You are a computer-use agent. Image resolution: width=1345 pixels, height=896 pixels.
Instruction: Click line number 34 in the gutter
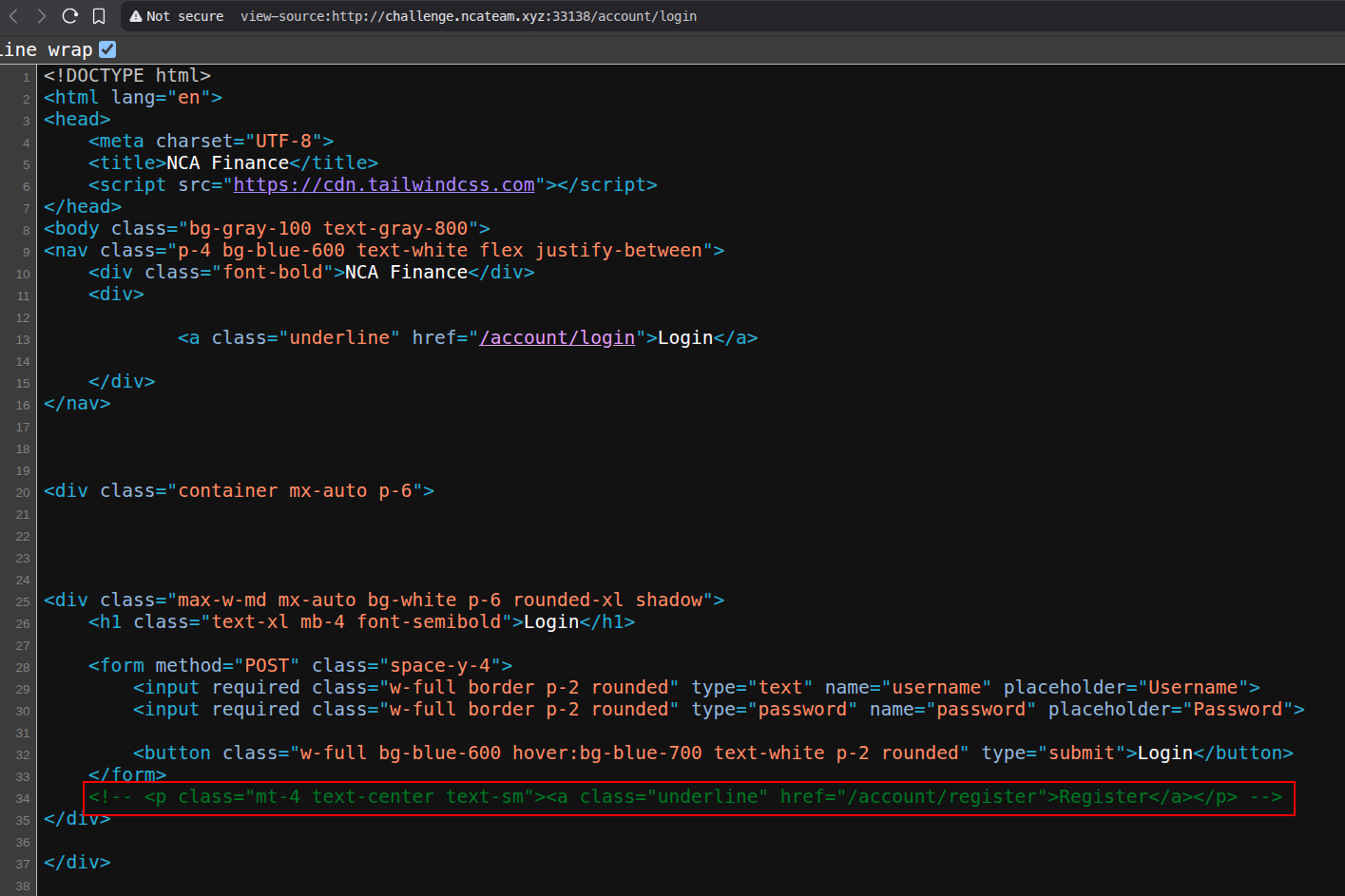[x=23, y=799]
